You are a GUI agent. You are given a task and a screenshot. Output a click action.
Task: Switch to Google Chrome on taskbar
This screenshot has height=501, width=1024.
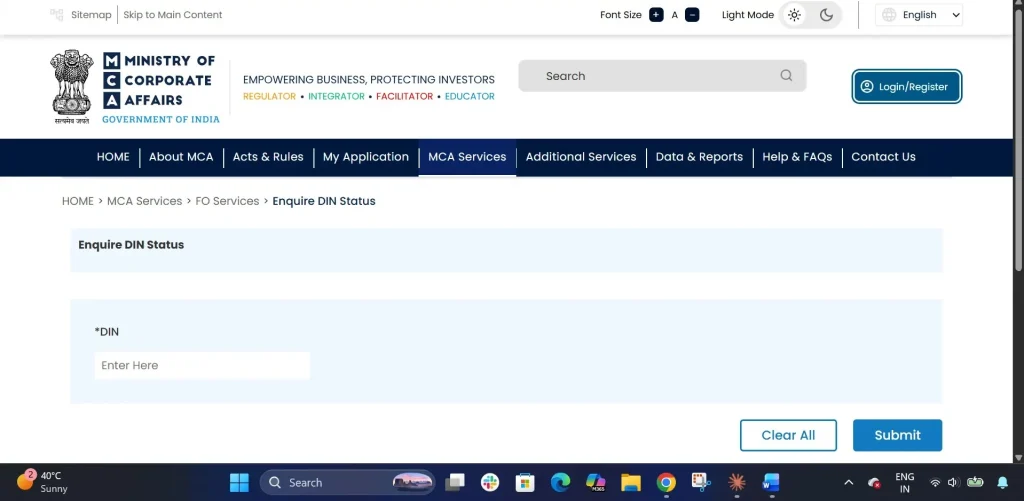tap(666, 483)
